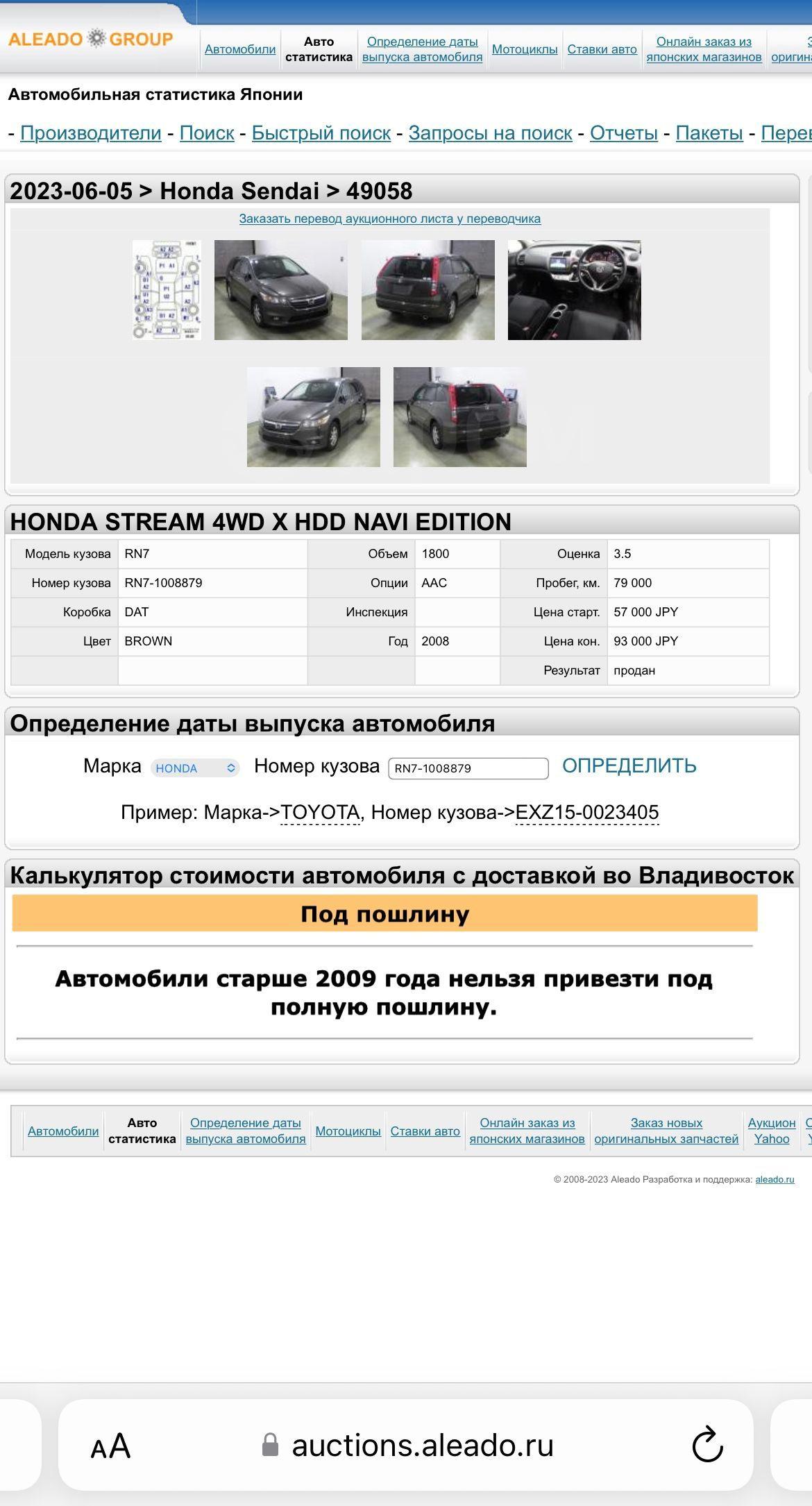
Task: Select the Под пошлину orange tab
Action: 384,913
